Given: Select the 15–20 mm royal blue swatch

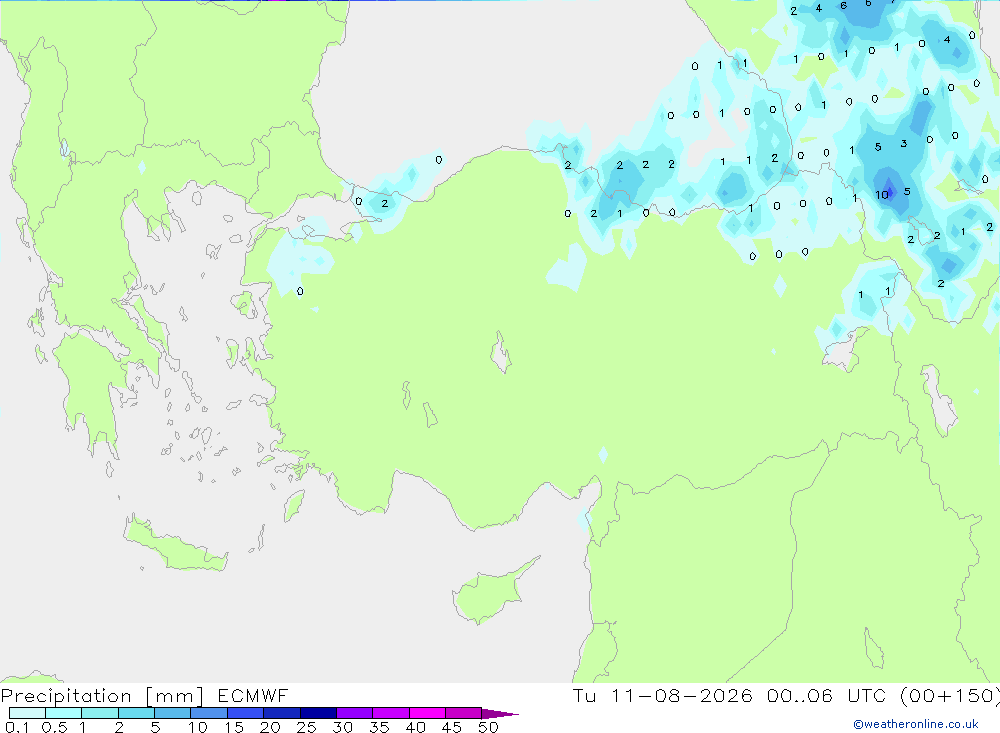Looking at the screenshot, I should click(x=245, y=713).
